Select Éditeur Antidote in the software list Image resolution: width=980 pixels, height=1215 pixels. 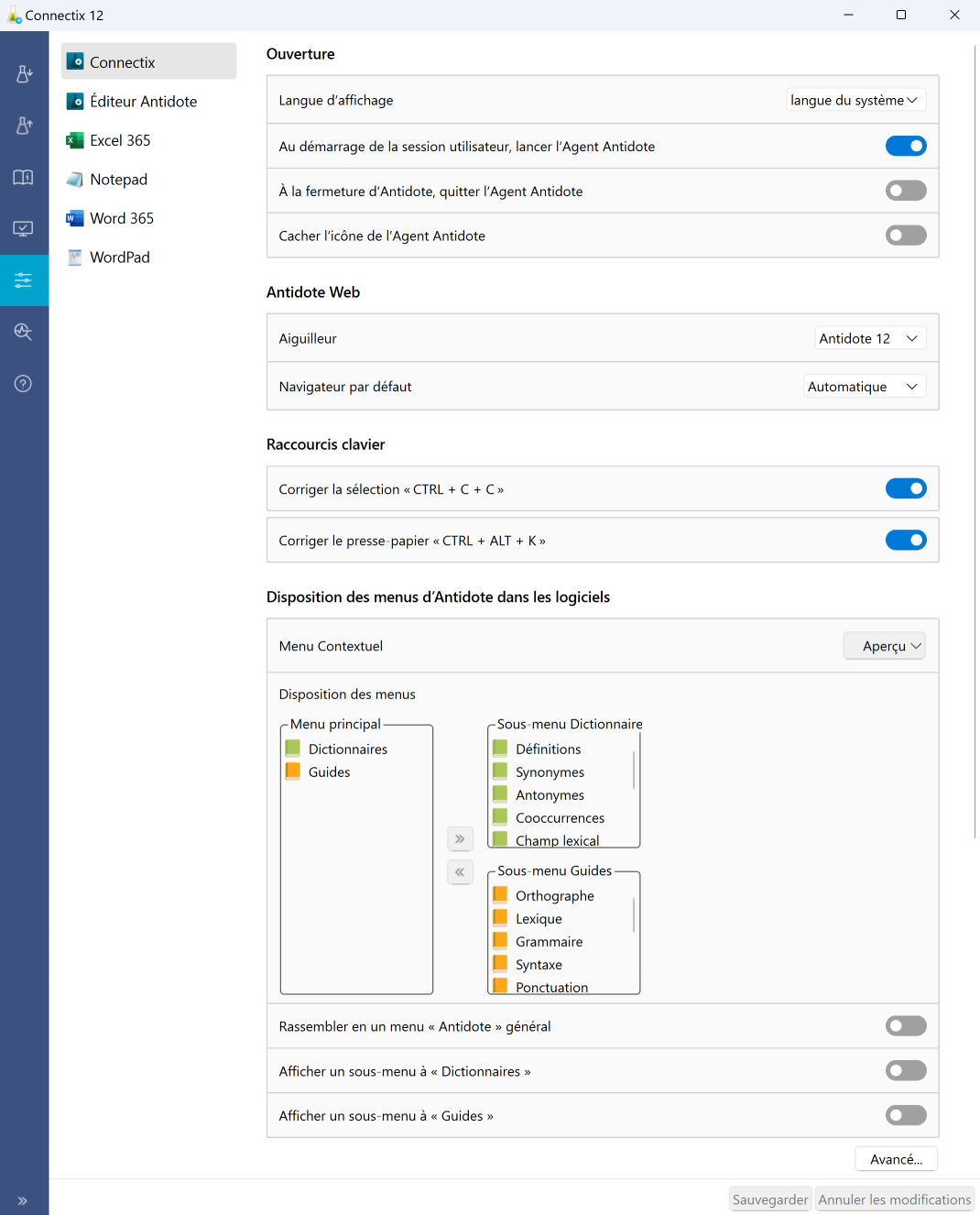(x=143, y=102)
